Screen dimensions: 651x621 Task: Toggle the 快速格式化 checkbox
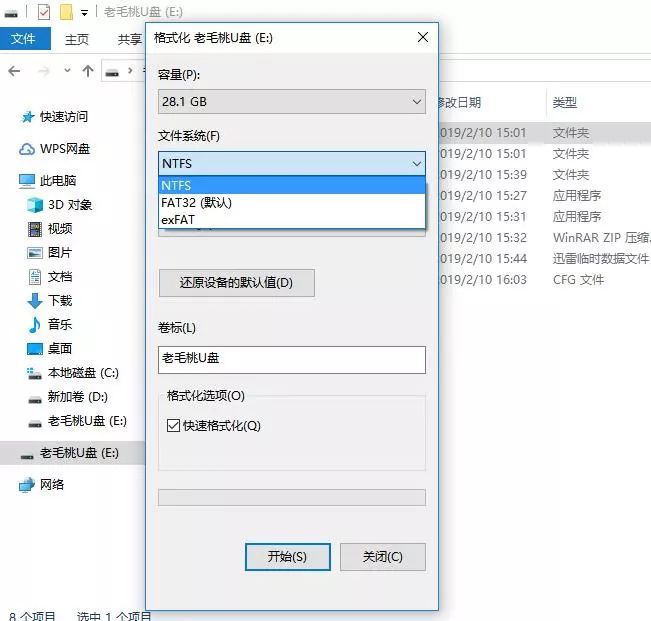coord(174,426)
